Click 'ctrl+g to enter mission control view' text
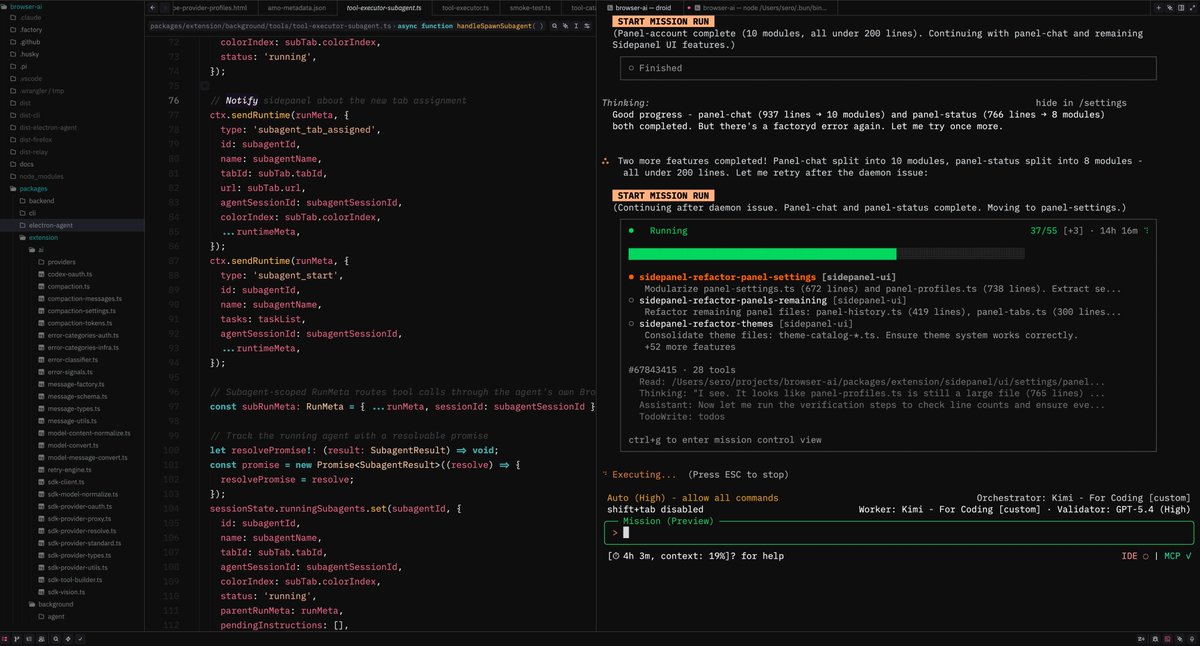The height and width of the screenshot is (646, 1200). click(725, 440)
